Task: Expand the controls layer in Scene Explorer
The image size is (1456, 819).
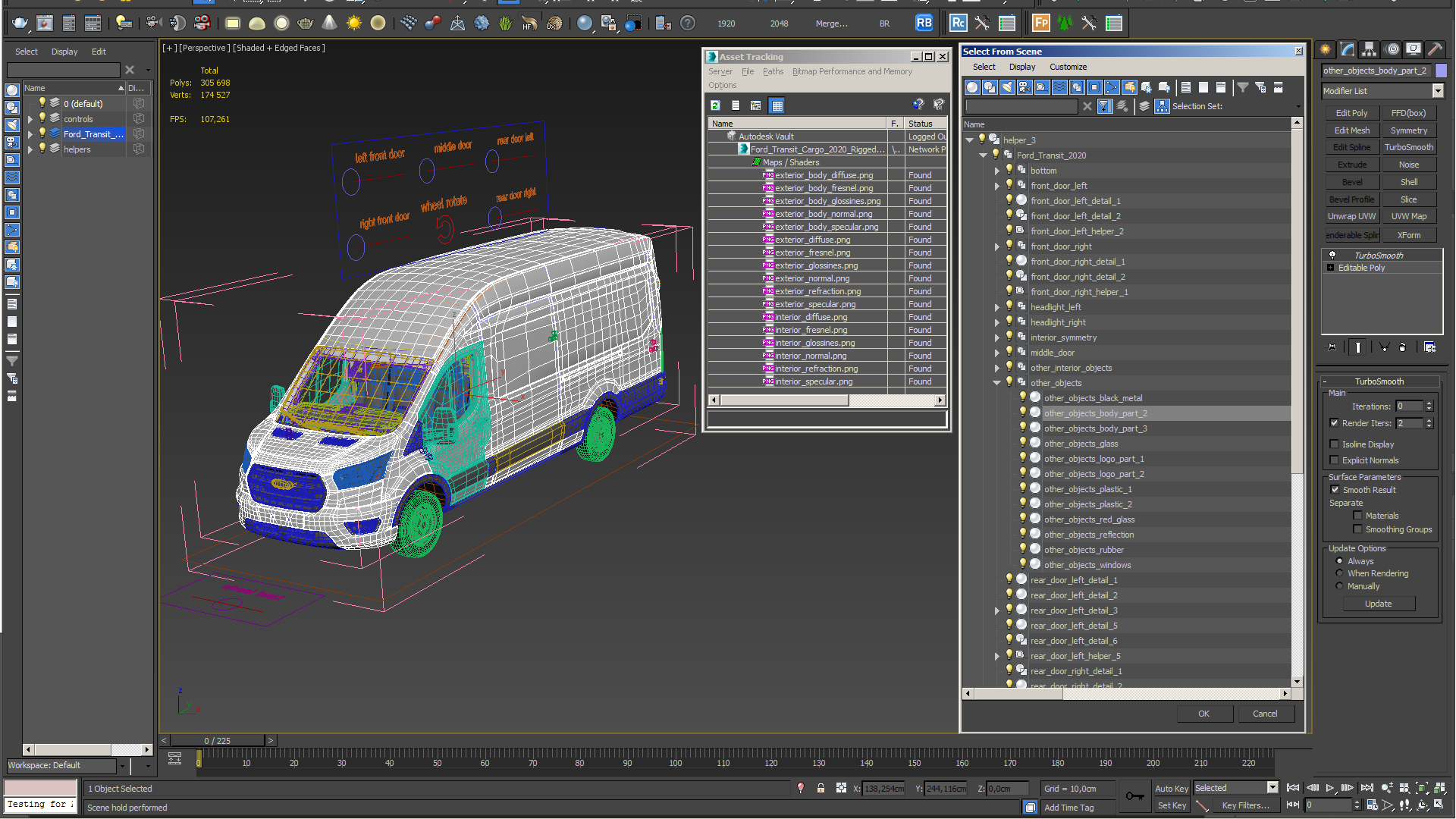Action: 30,119
